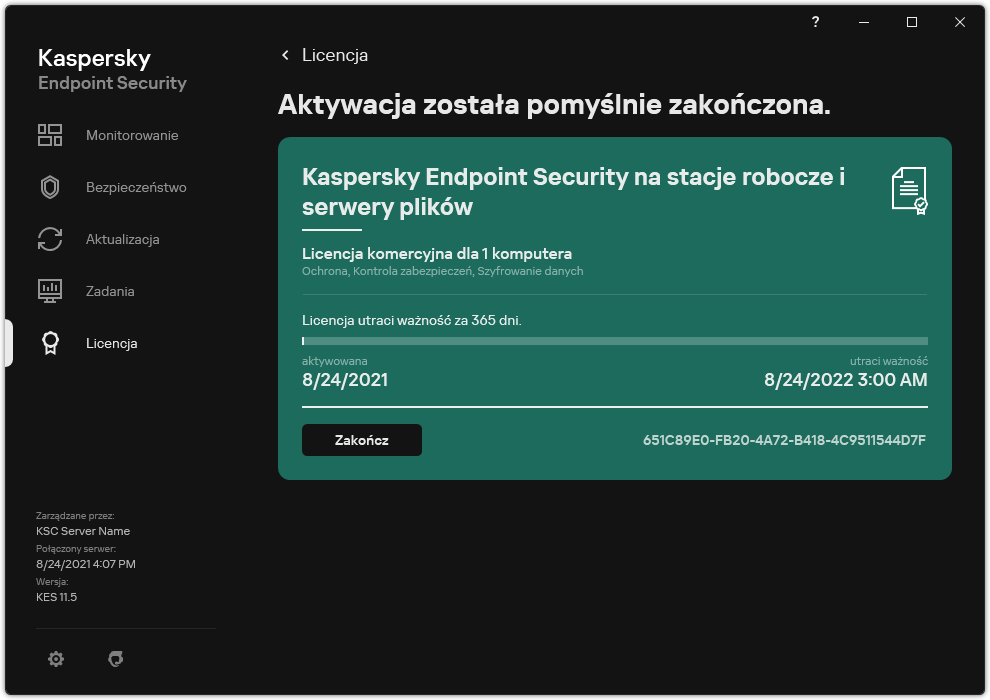Screen dimensions: 990x700
Task: Open help using the question mark icon
Action: pos(814,22)
